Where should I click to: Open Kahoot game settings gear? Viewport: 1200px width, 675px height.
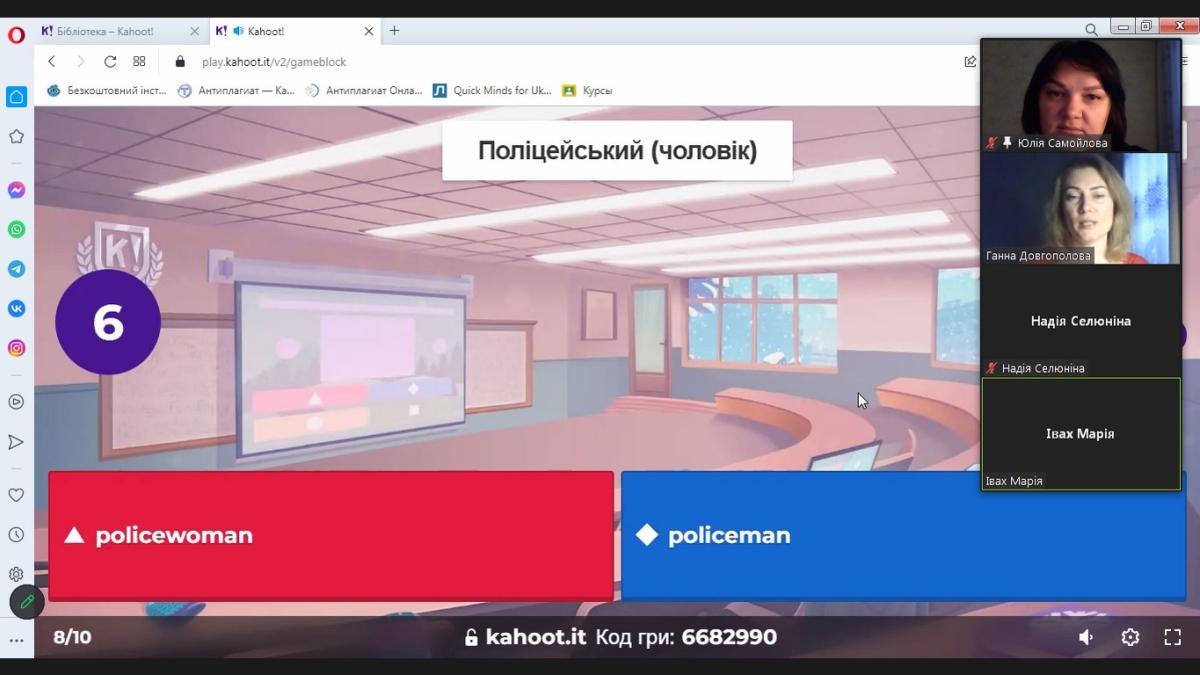(1130, 637)
